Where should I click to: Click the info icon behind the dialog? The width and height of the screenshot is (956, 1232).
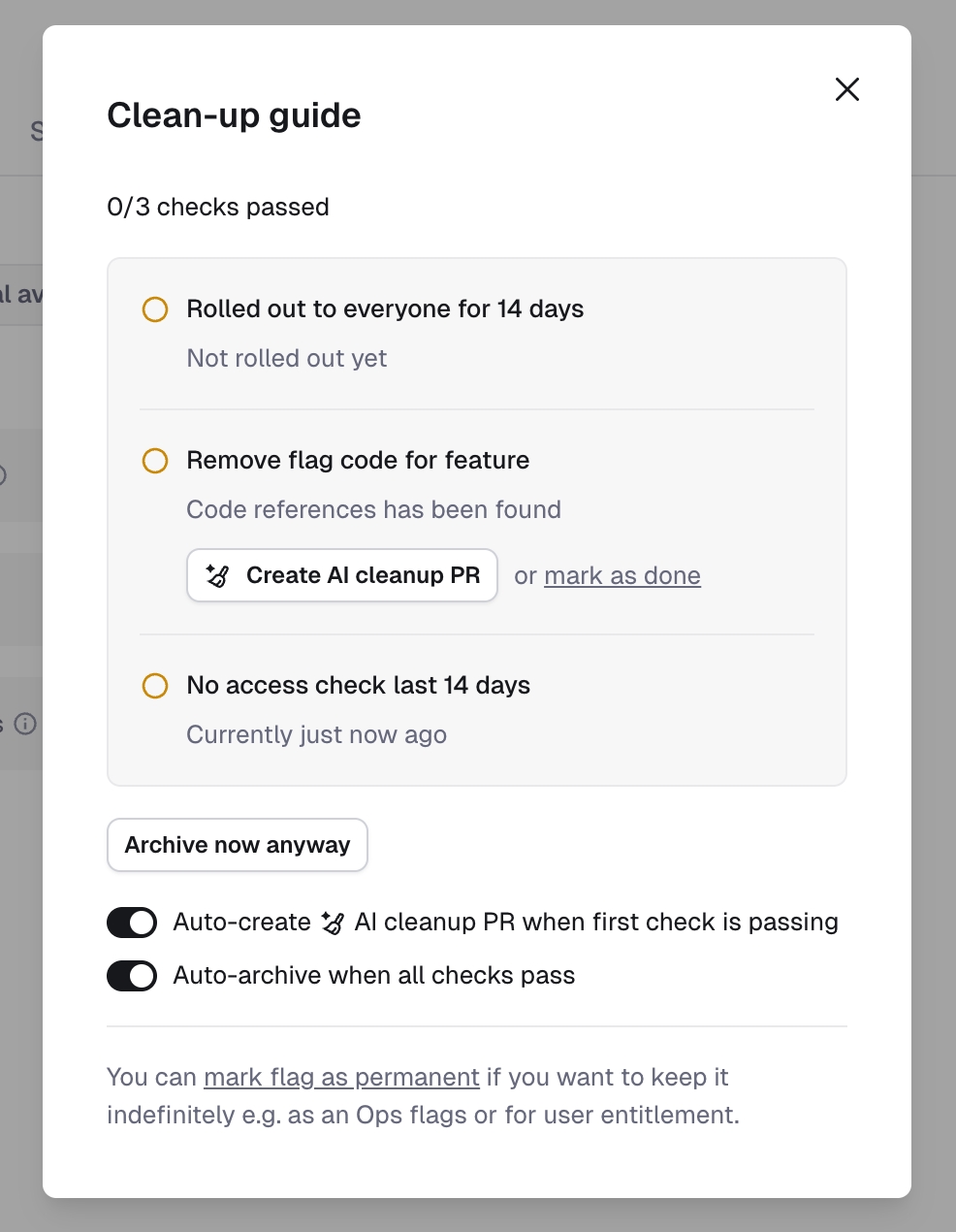[25, 724]
